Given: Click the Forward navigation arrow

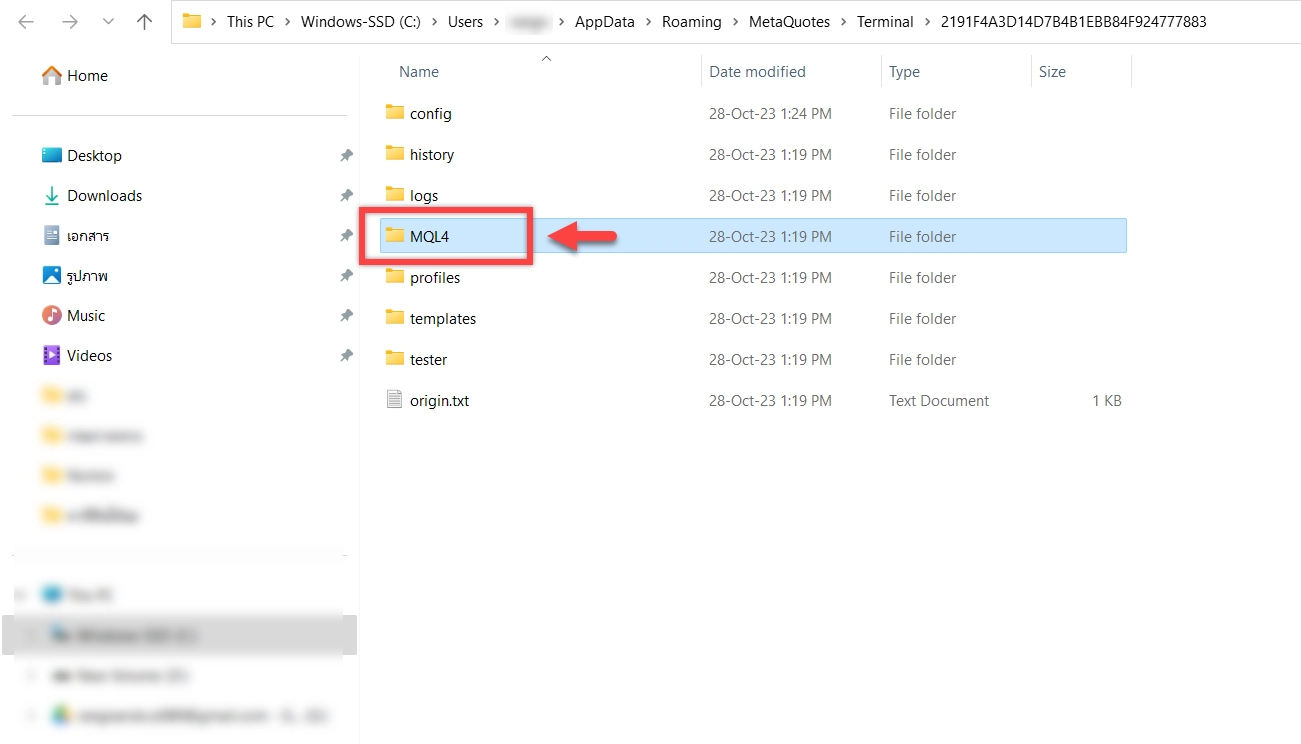Looking at the screenshot, I should click(66, 22).
